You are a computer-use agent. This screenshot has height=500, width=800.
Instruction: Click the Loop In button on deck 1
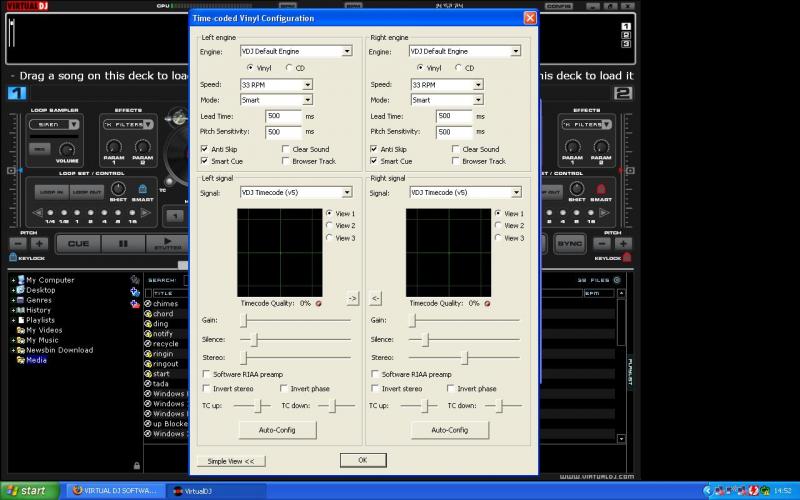(52, 192)
